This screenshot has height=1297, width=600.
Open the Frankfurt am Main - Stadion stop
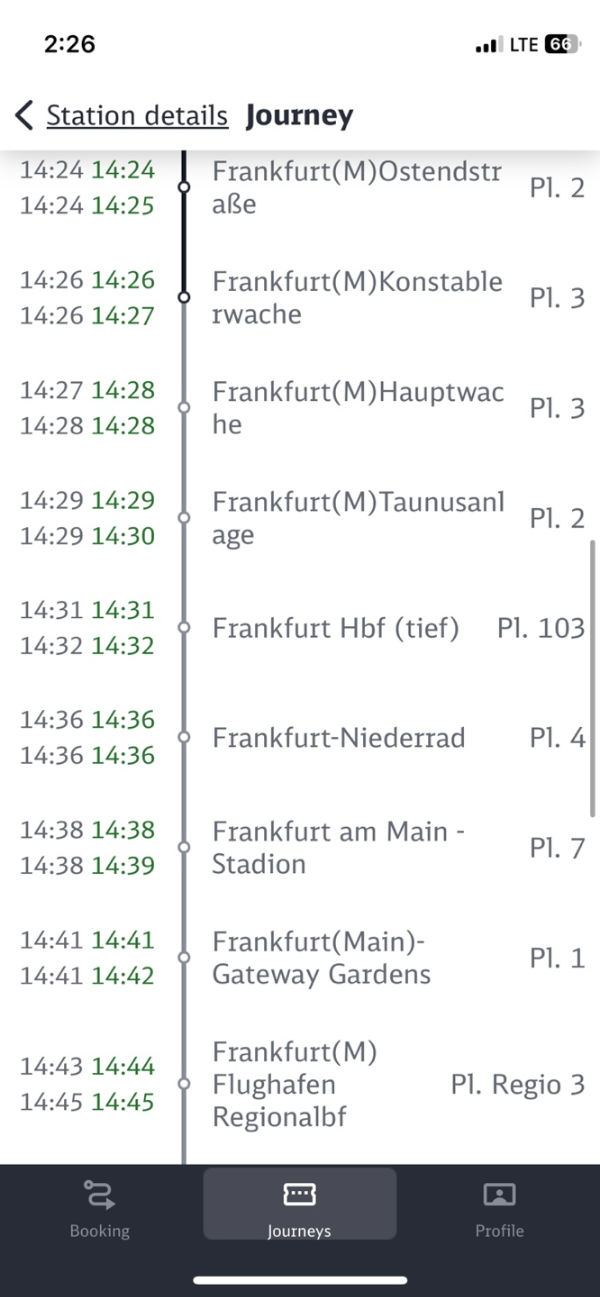click(x=300, y=848)
